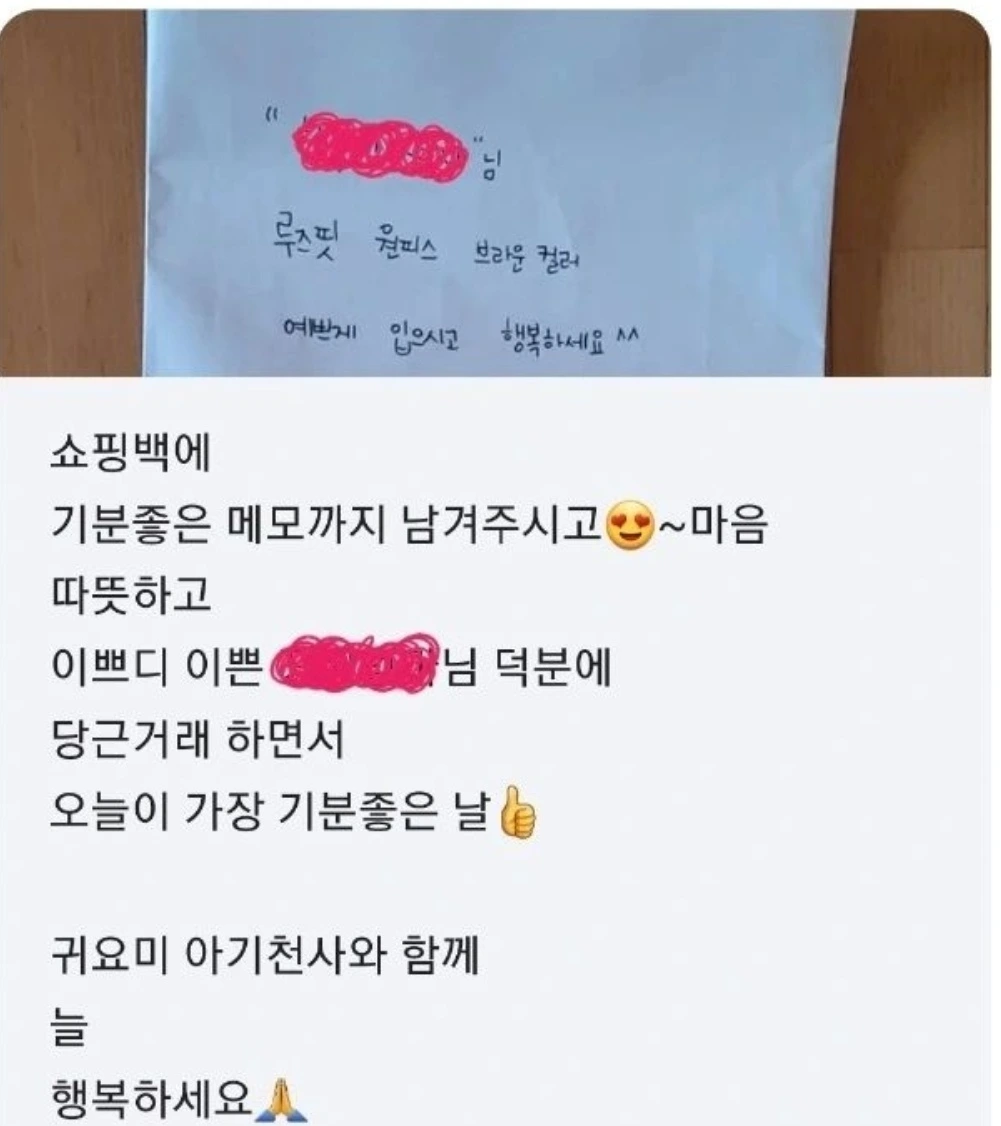Click the words 님 덕분에

pos(528,668)
